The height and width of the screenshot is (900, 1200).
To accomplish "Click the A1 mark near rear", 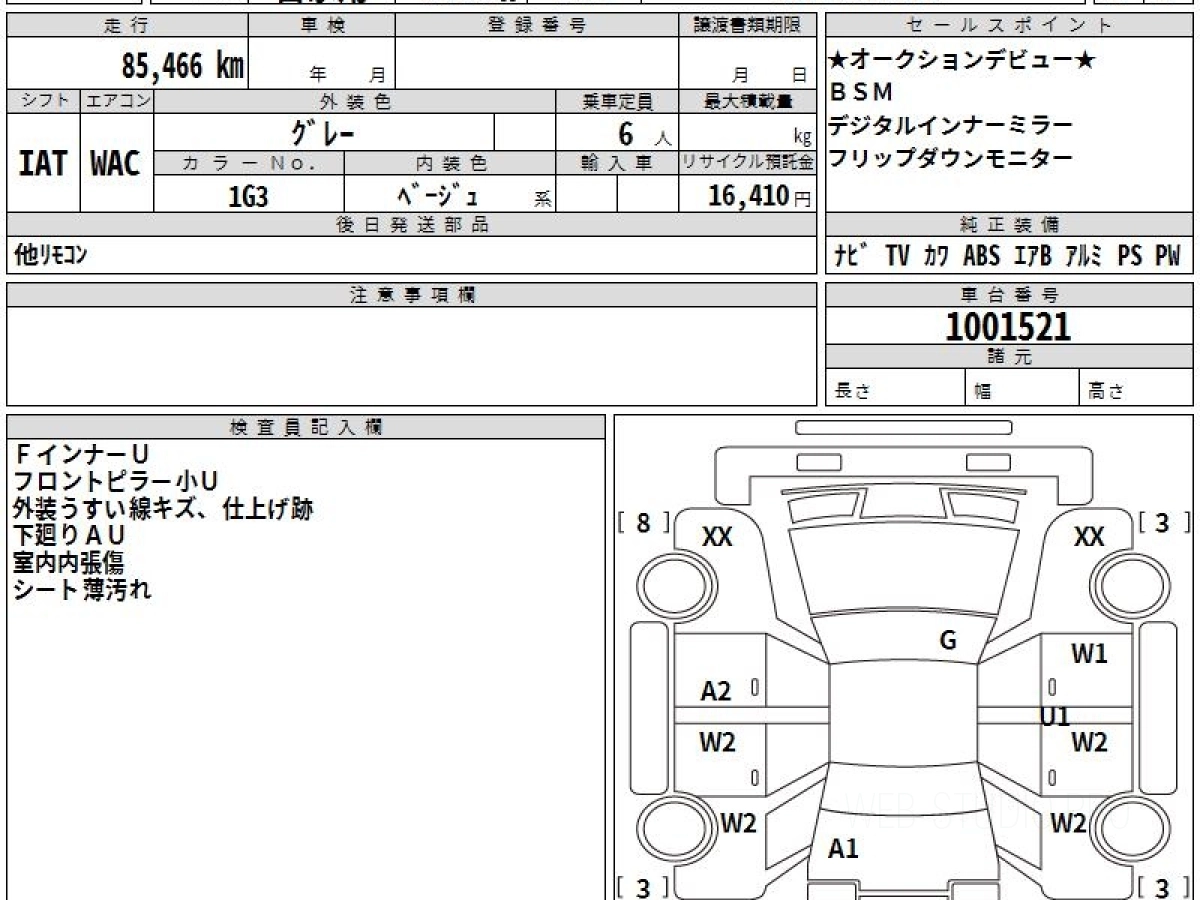I will coord(844,849).
